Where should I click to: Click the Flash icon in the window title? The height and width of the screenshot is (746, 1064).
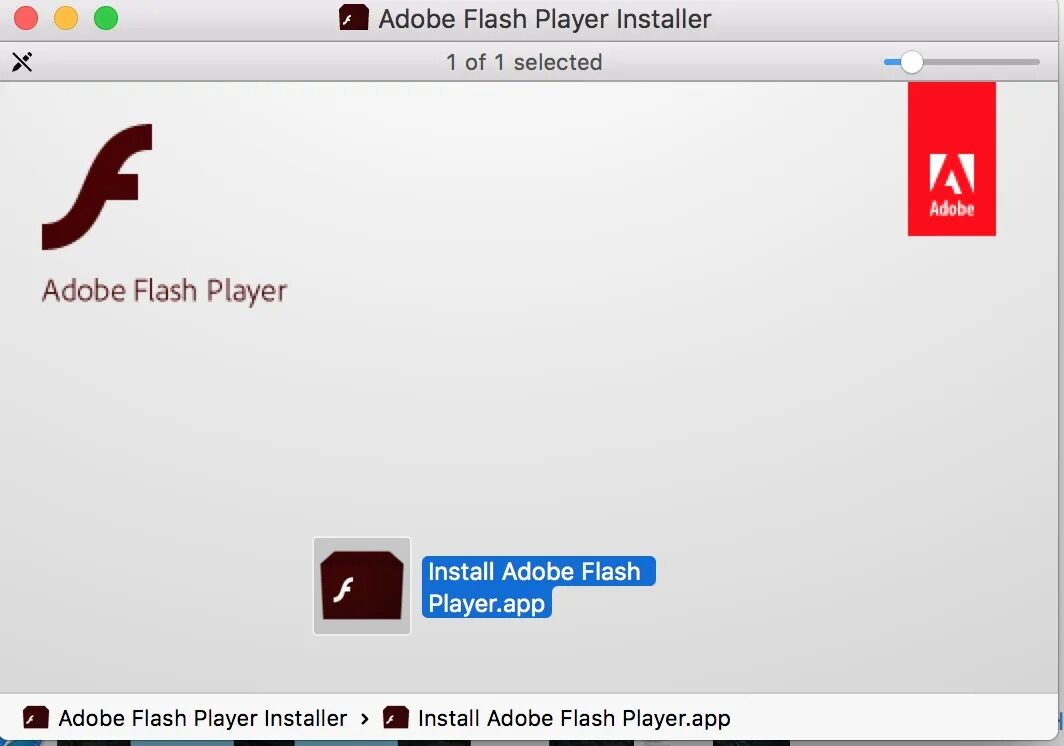pyautogui.click(x=354, y=18)
